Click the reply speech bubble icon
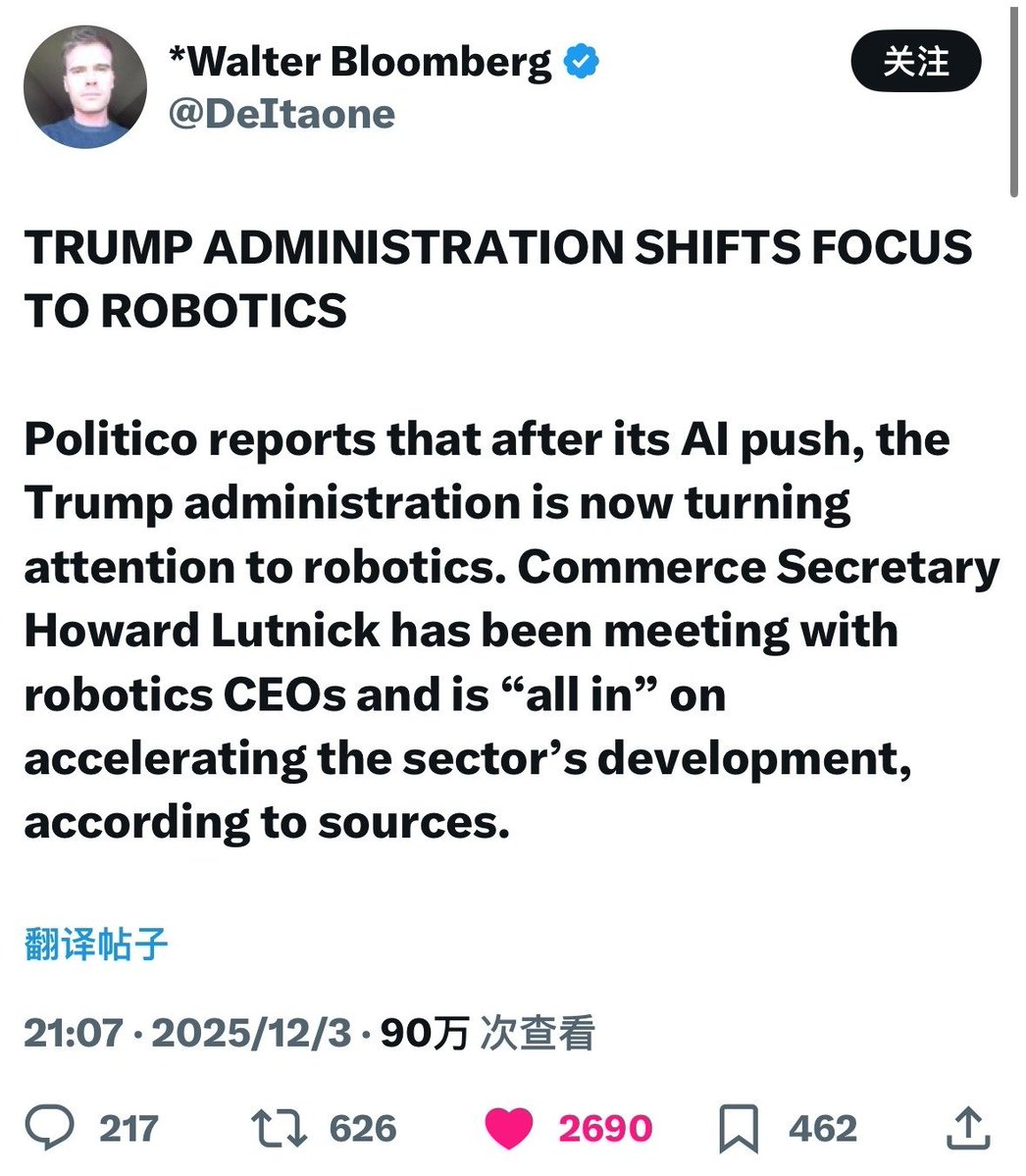 coord(48,1127)
